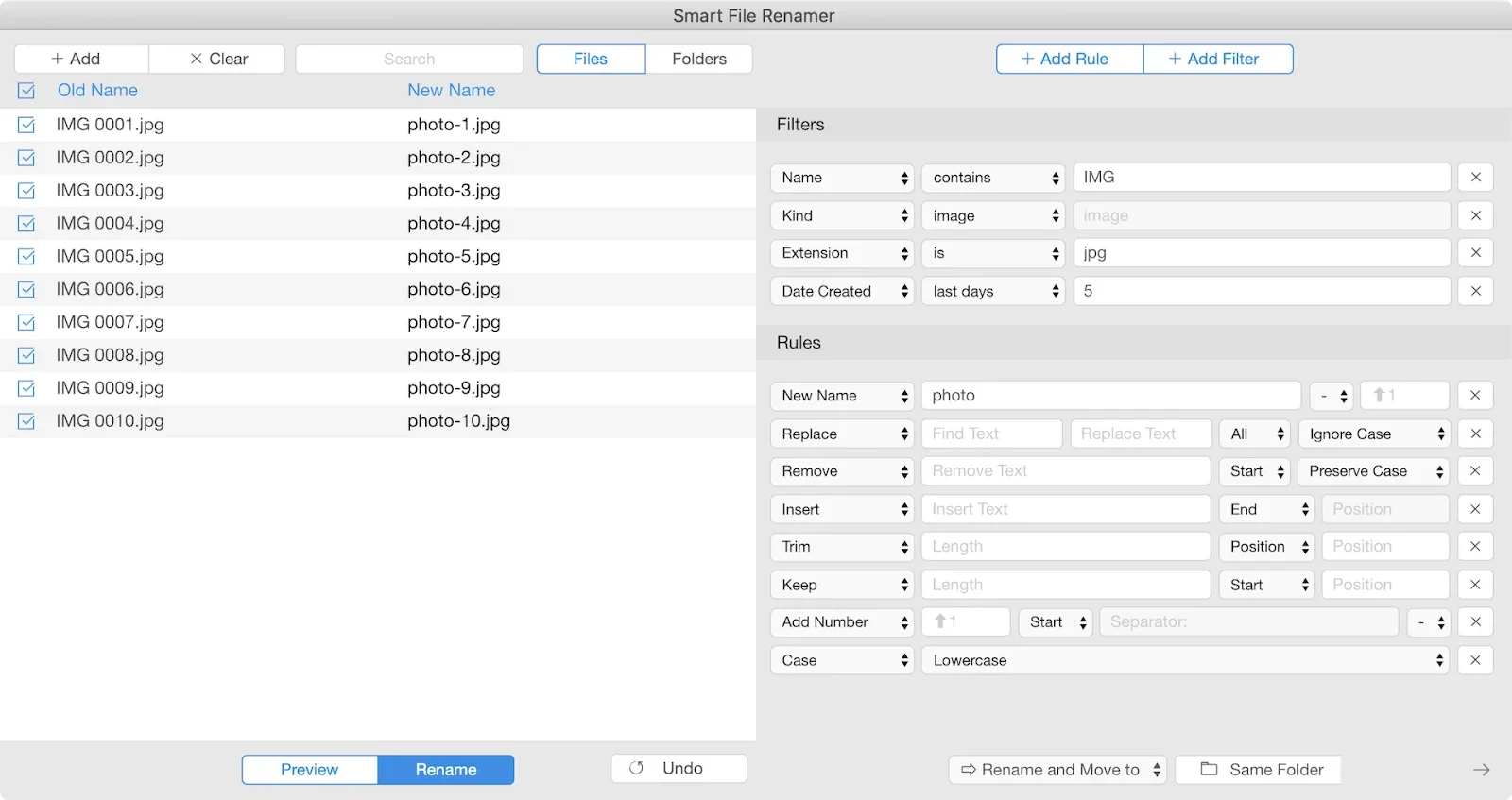This screenshot has width=1512, height=800.
Task: Select the Files tab
Action: [x=591, y=59]
